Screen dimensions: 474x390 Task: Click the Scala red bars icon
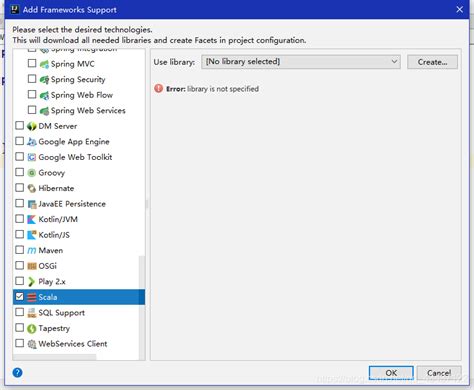pyautogui.click(x=32, y=297)
